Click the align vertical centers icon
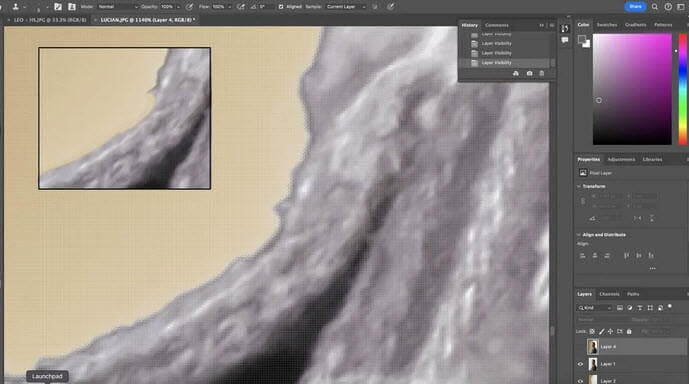The width and height of the screenshot is (689, 384). coord(638,255)
